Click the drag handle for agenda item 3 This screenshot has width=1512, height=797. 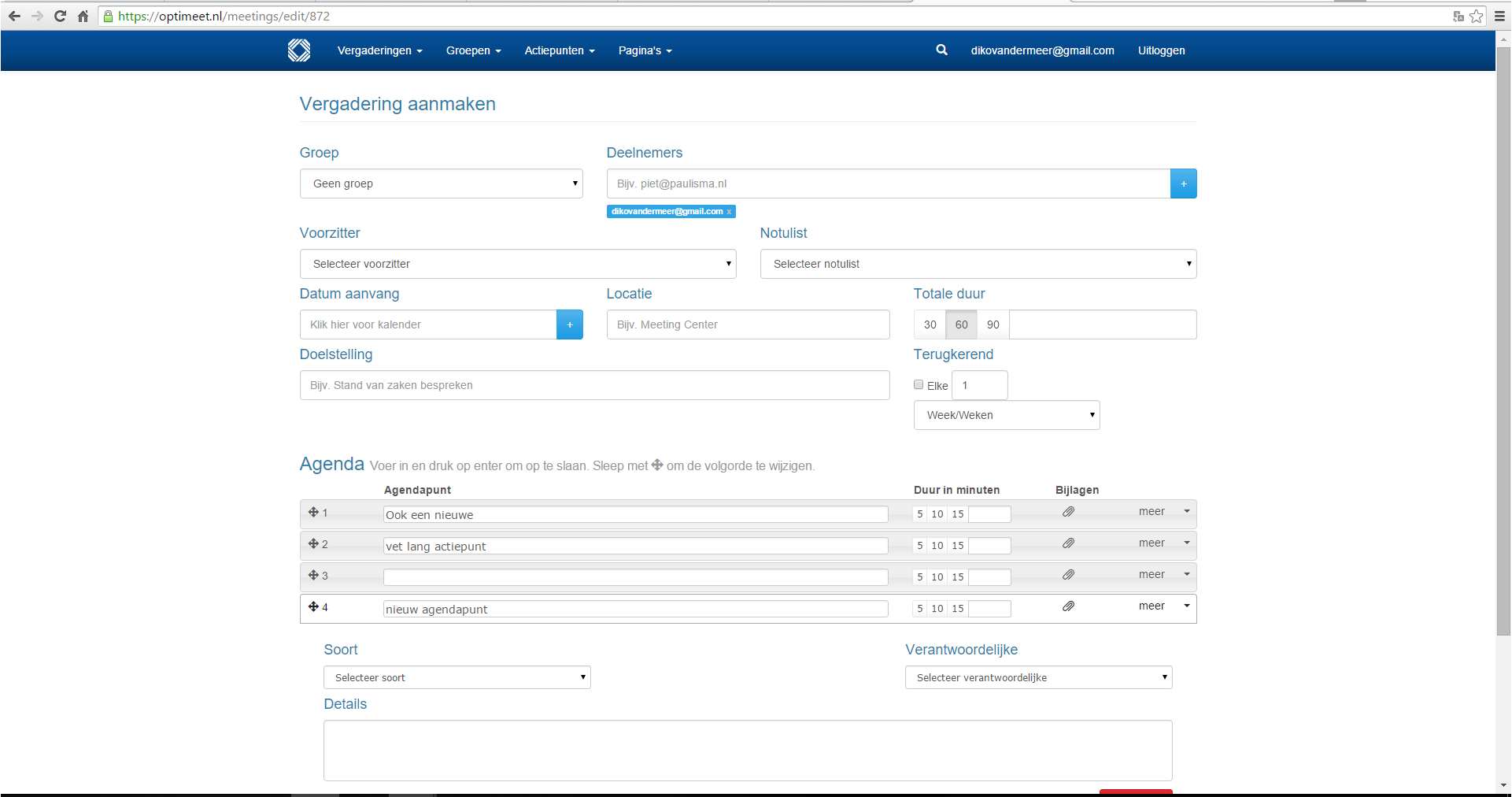(x=313, y=576)
